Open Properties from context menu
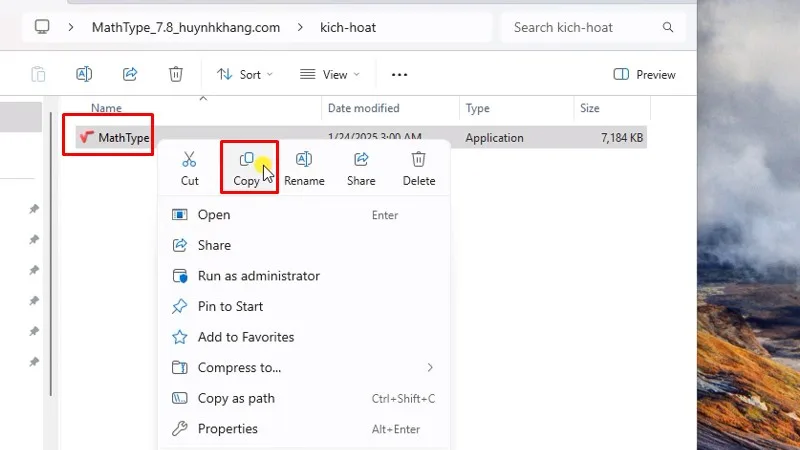The height and width of the screenshot is (450, 800). pyautogui.click(x=304, y=429)
